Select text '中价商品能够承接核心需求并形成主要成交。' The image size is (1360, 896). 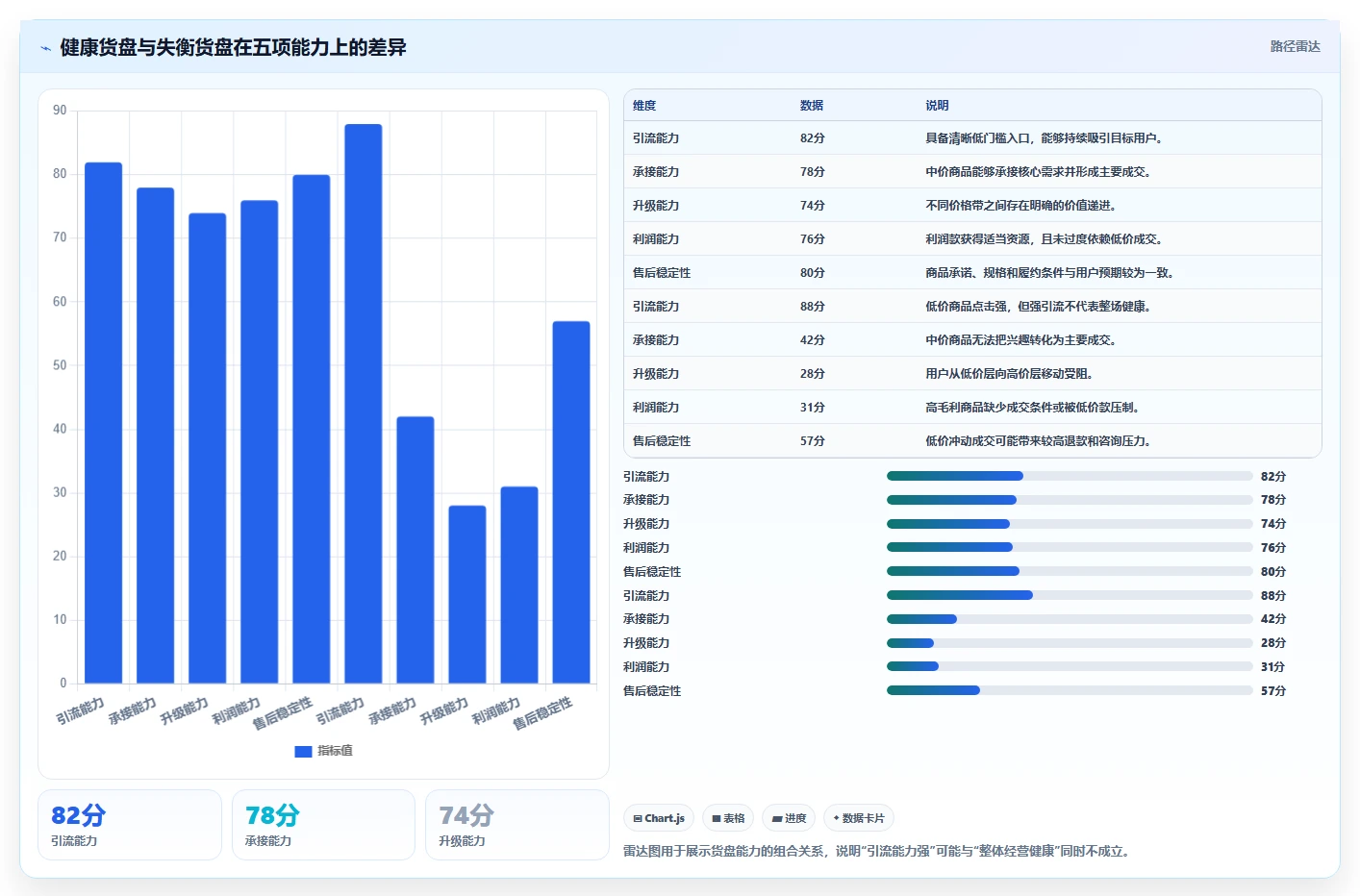pyautogui.click(x=1039, y=172)
